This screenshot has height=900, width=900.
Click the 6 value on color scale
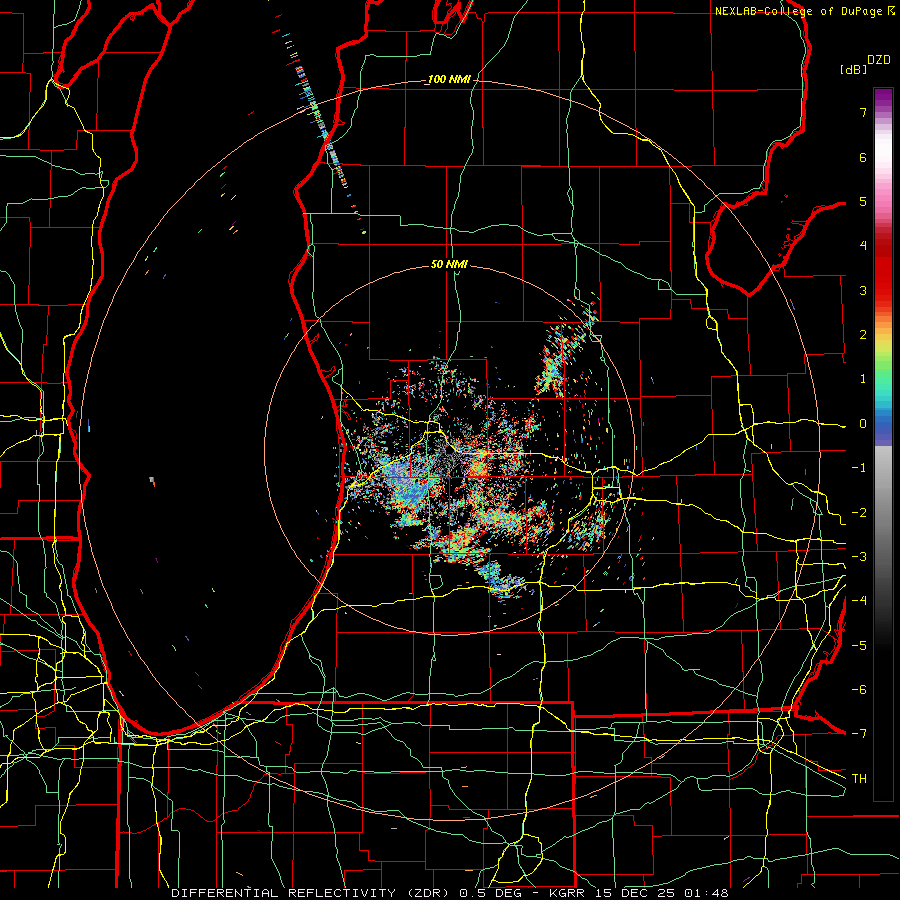click(863, 157)
